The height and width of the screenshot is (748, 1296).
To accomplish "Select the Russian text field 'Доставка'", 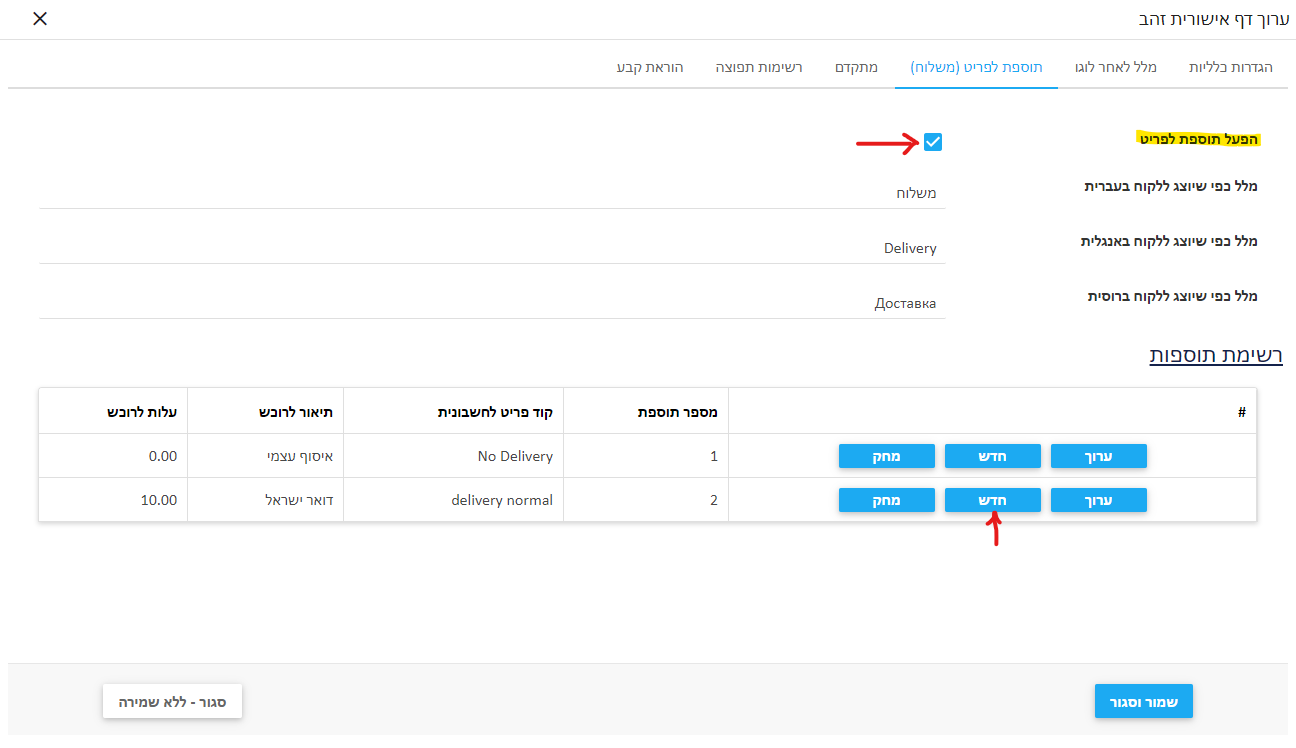I will 492,303.
